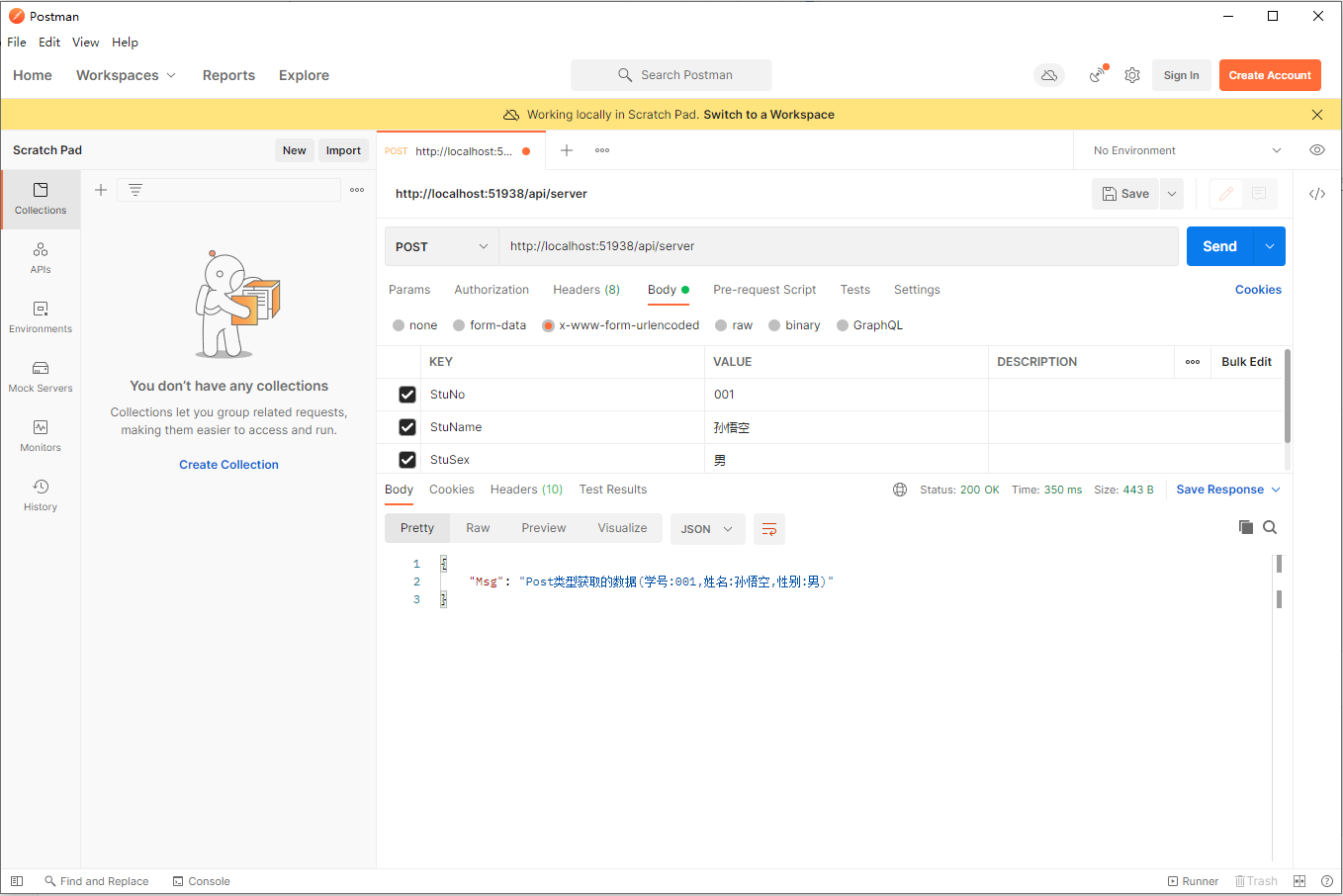Open the File menu

17,43
